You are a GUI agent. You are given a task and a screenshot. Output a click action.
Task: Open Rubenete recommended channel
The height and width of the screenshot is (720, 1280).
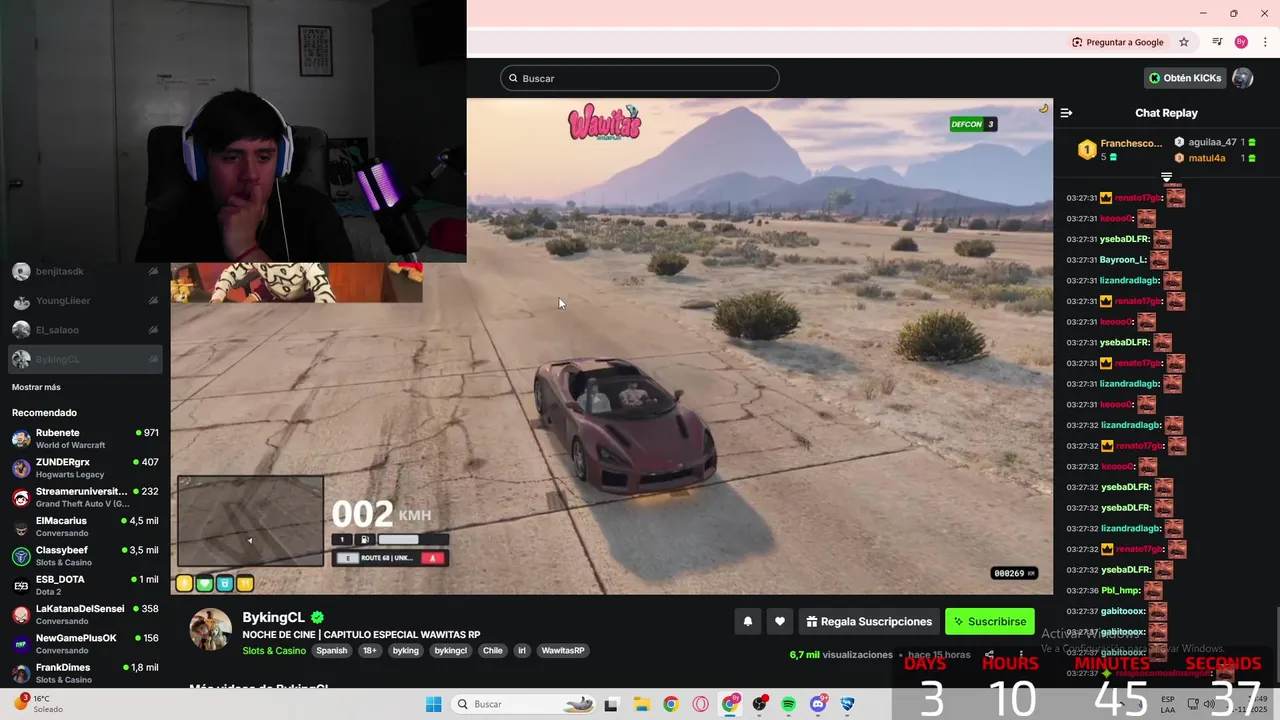click(85, 438)
